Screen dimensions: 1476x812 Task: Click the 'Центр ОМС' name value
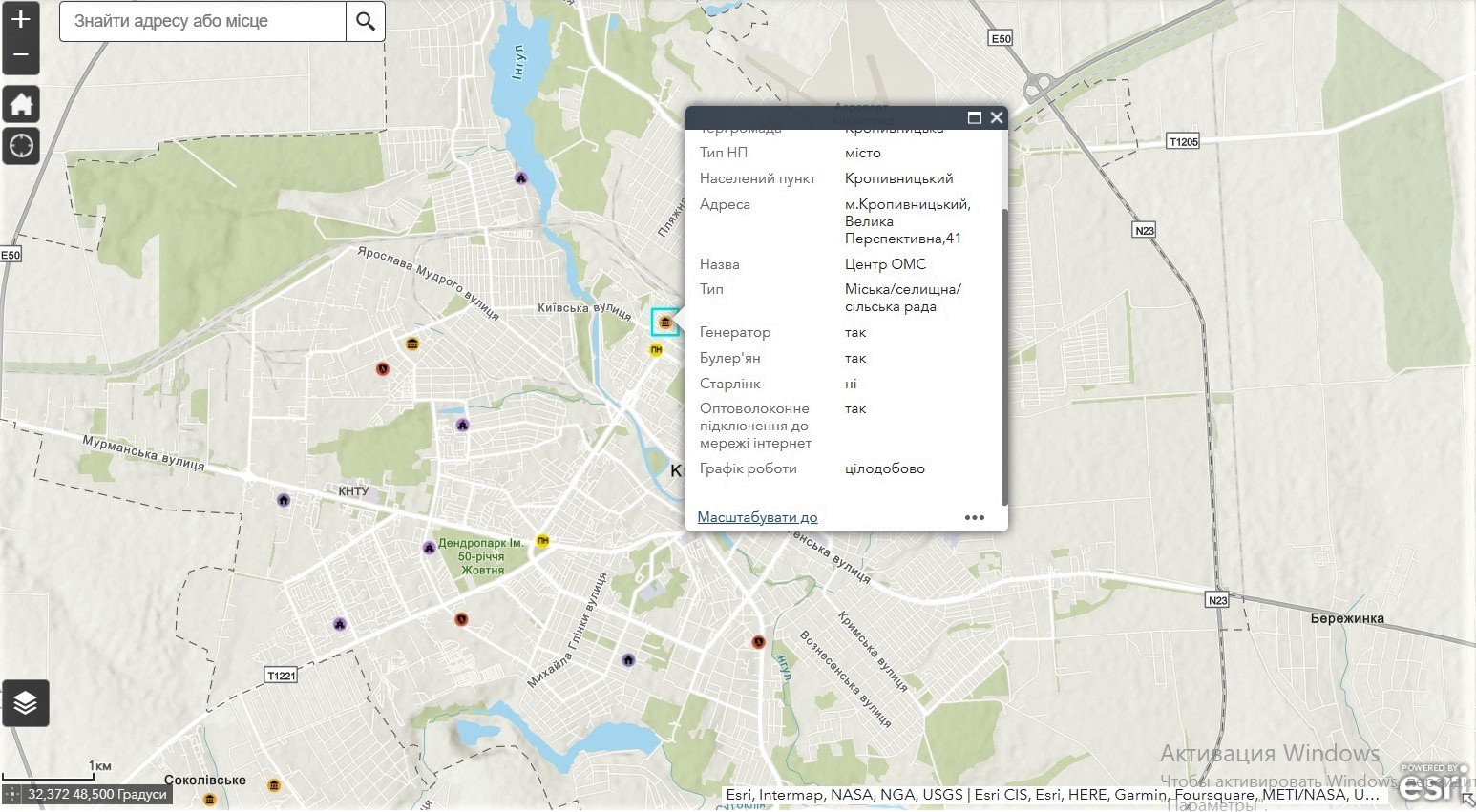click(x=885, y=264)
